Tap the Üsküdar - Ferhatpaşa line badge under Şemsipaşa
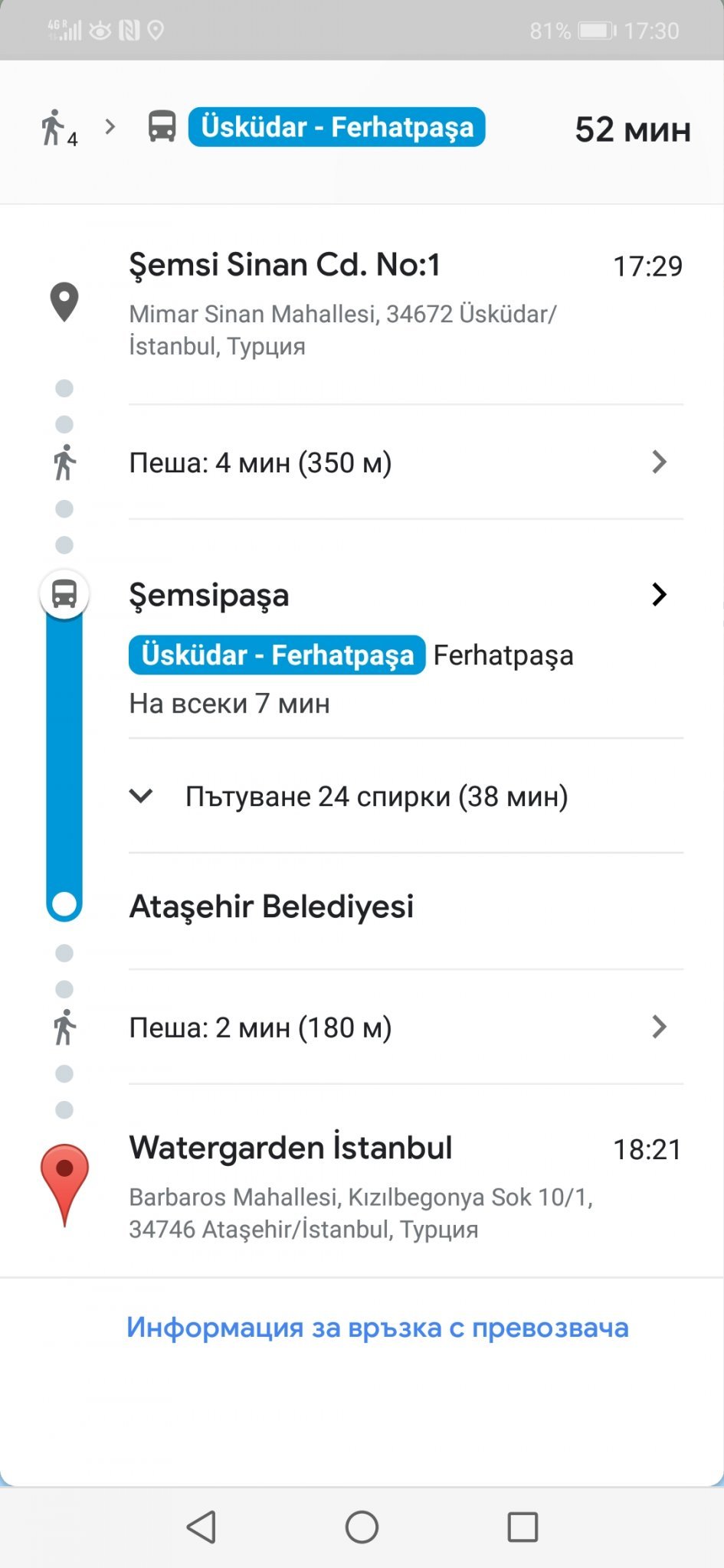 point(277,655)
